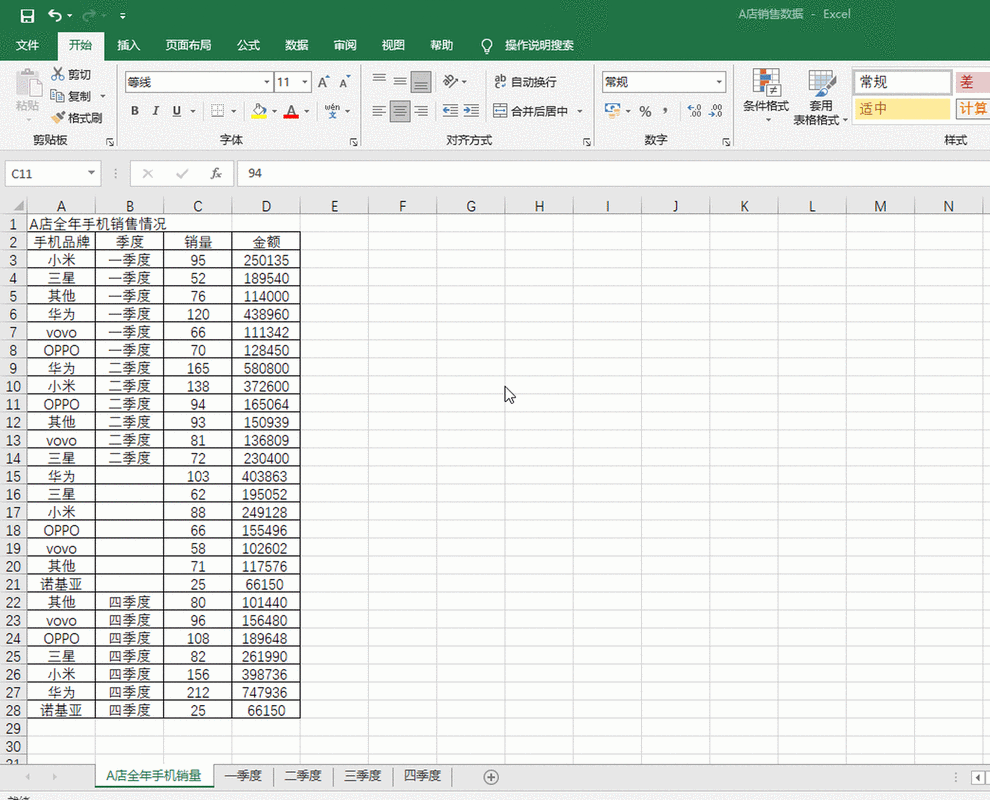990x800 pixels.
Task: Expand the font name dropdown (等线)
Action: [267, 82]
